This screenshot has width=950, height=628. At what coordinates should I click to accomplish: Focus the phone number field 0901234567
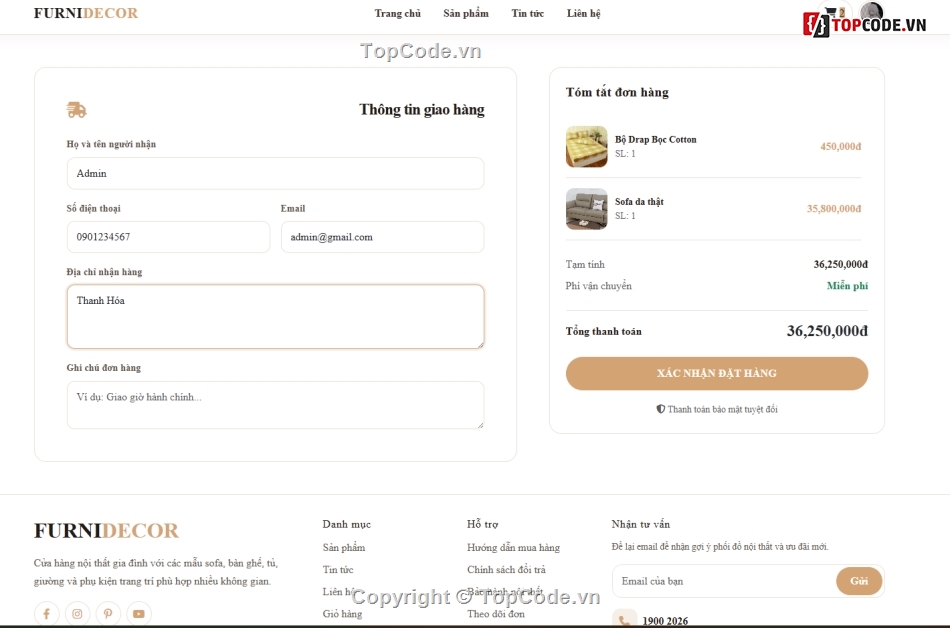coord(168,237)
